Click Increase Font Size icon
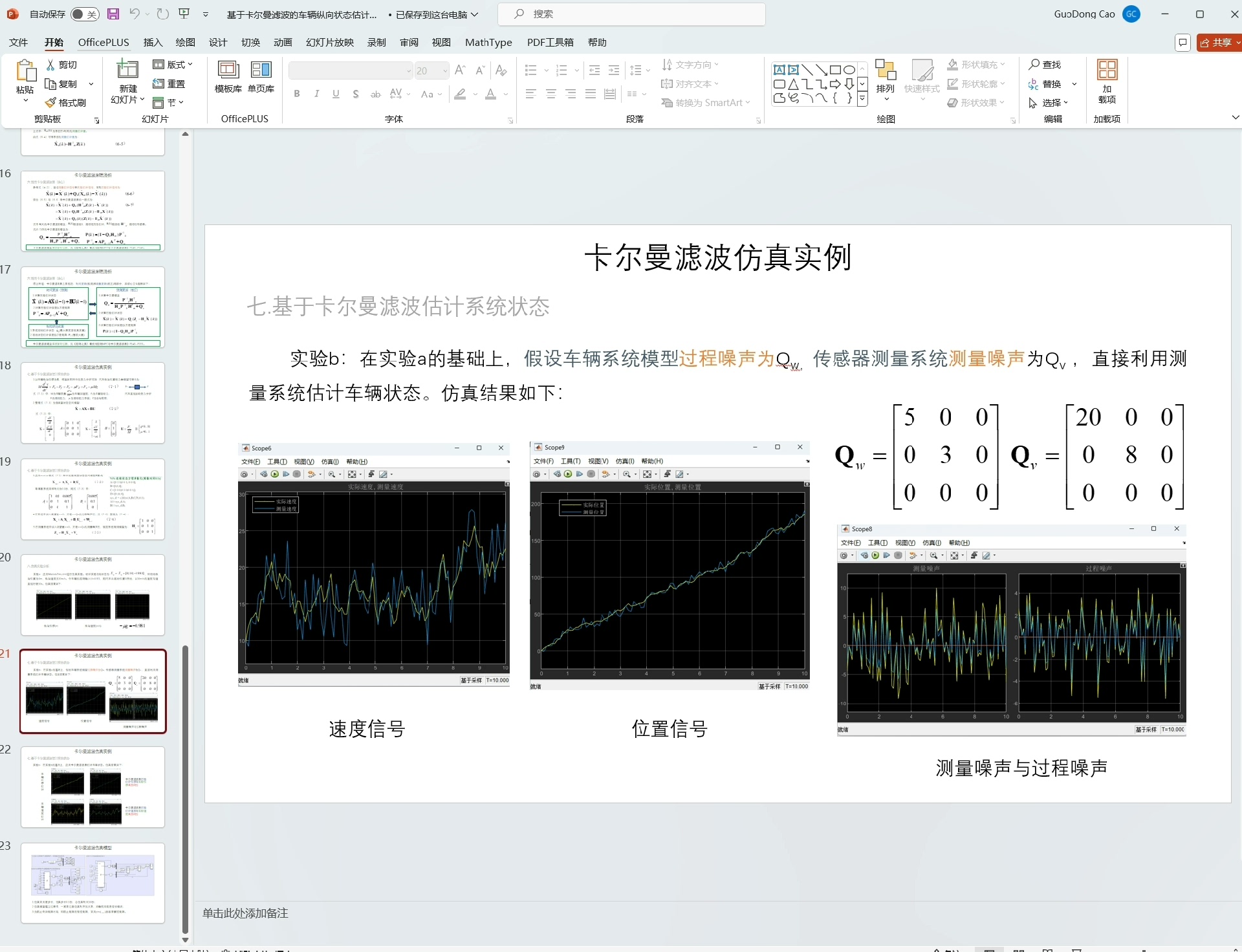The height and width of the screenshot is (952, 1242). [x=460, y=70]
